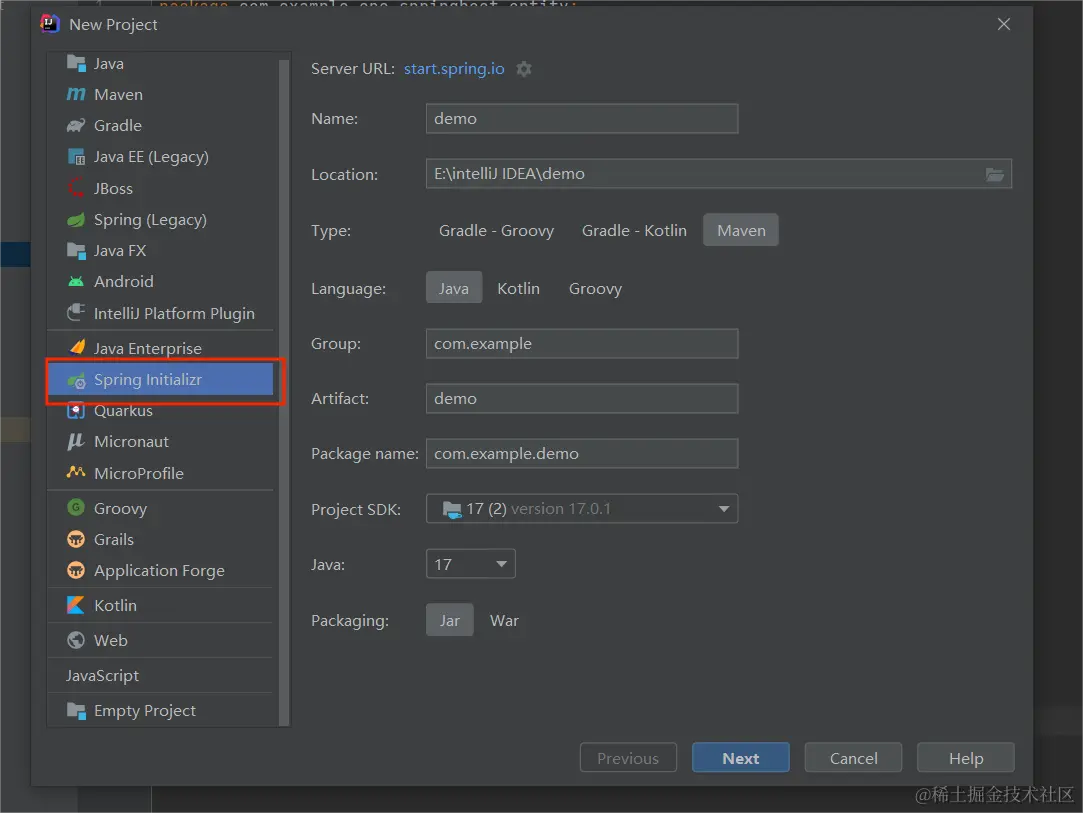Screen dimensions: 1083x813
Task: Click the Empty Project folder icon
Action: coord(76,710)
